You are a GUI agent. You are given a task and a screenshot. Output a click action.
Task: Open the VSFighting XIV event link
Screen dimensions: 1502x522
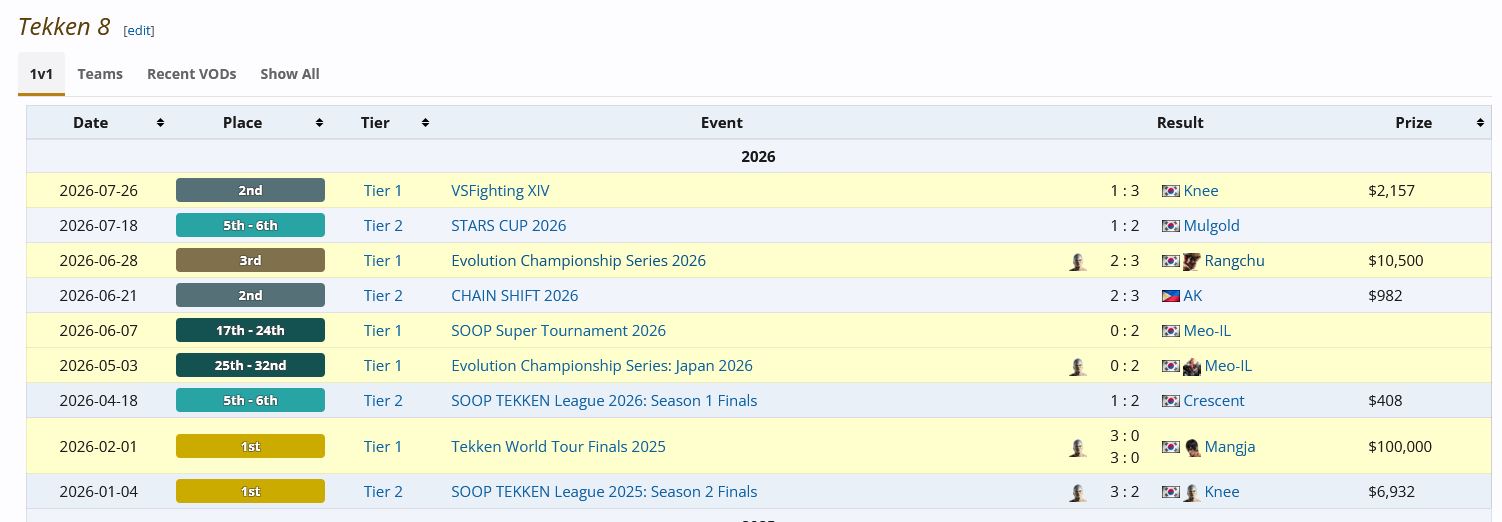pos(500,191)
